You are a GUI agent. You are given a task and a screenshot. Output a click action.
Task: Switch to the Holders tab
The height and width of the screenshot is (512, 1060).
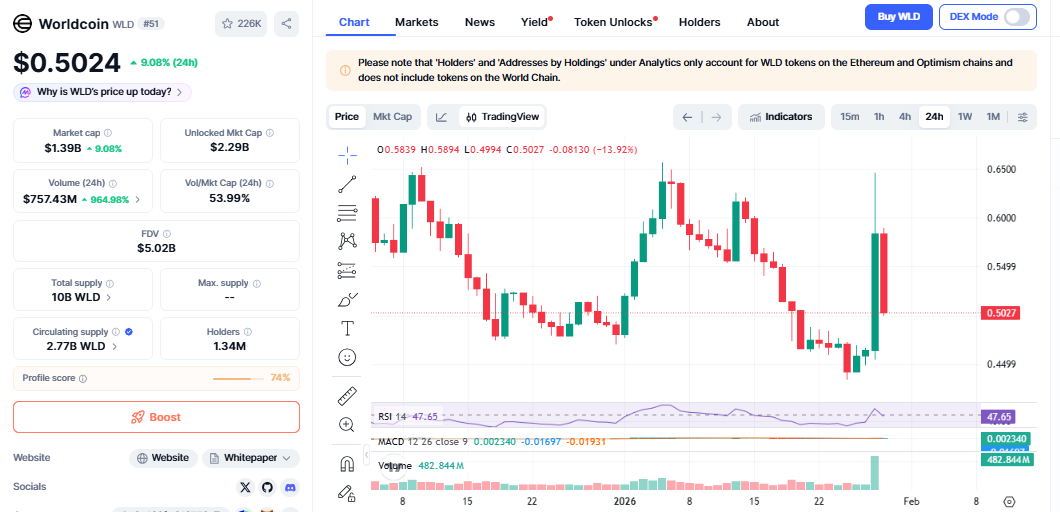point(699,22)
